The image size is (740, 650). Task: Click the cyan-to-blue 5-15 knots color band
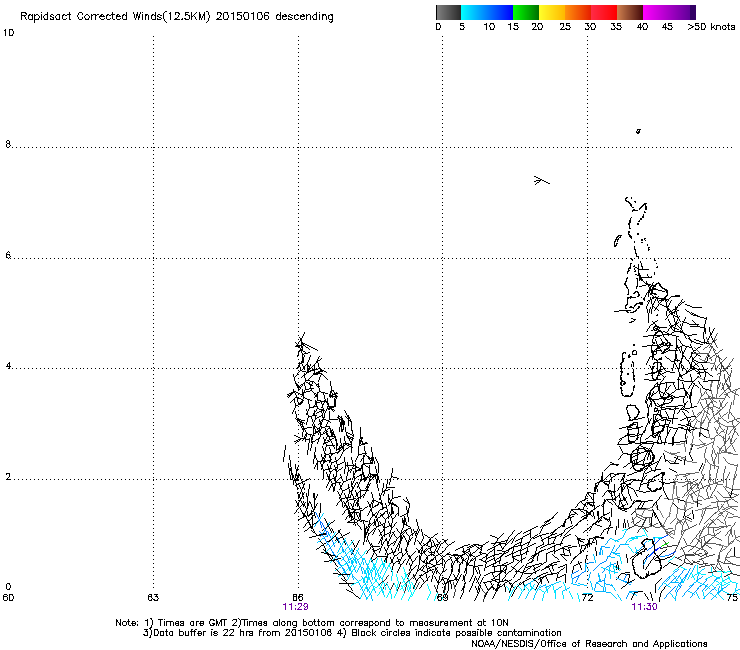point(487,12)
